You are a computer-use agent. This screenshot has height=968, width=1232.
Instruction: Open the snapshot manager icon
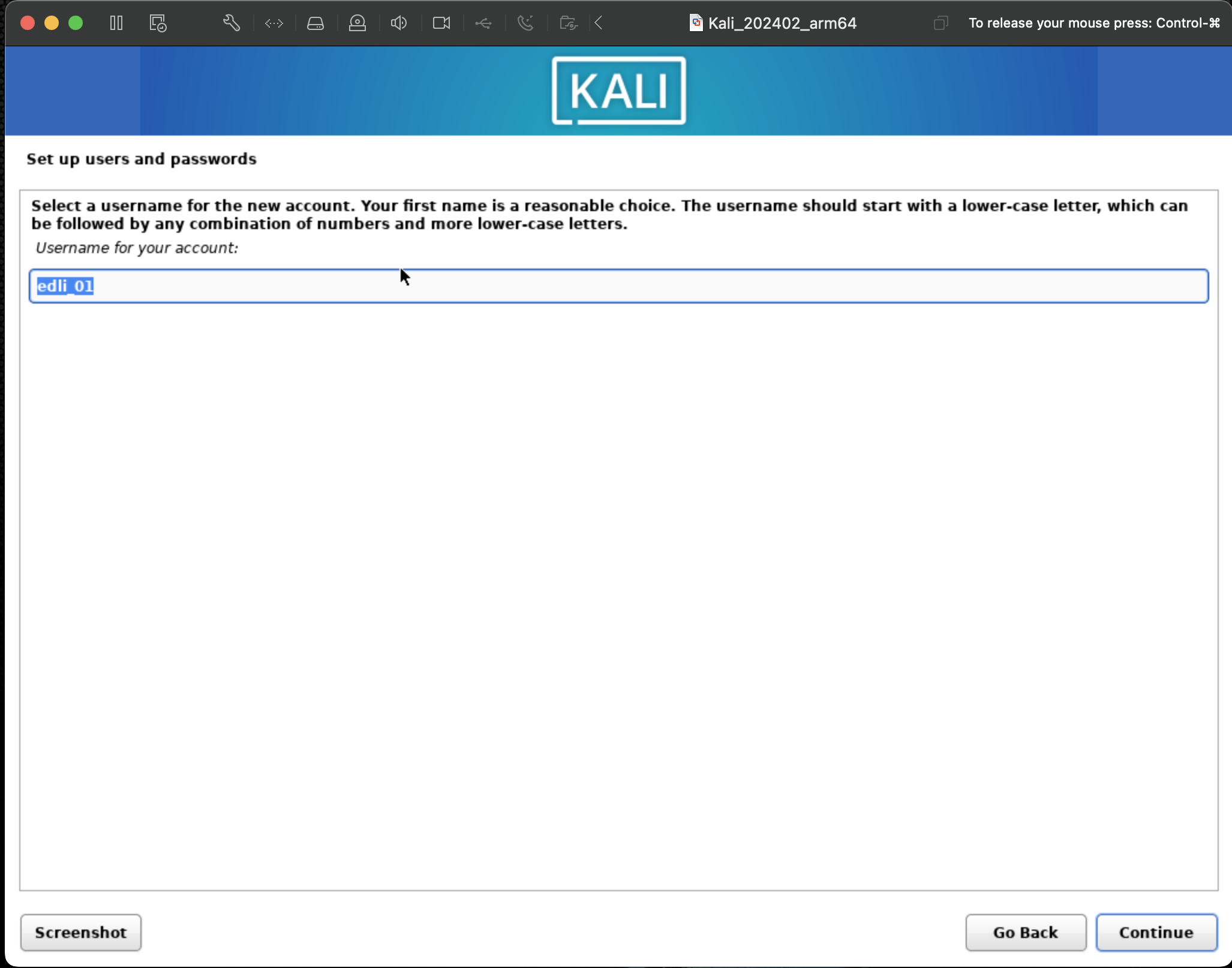coord(158,23)
